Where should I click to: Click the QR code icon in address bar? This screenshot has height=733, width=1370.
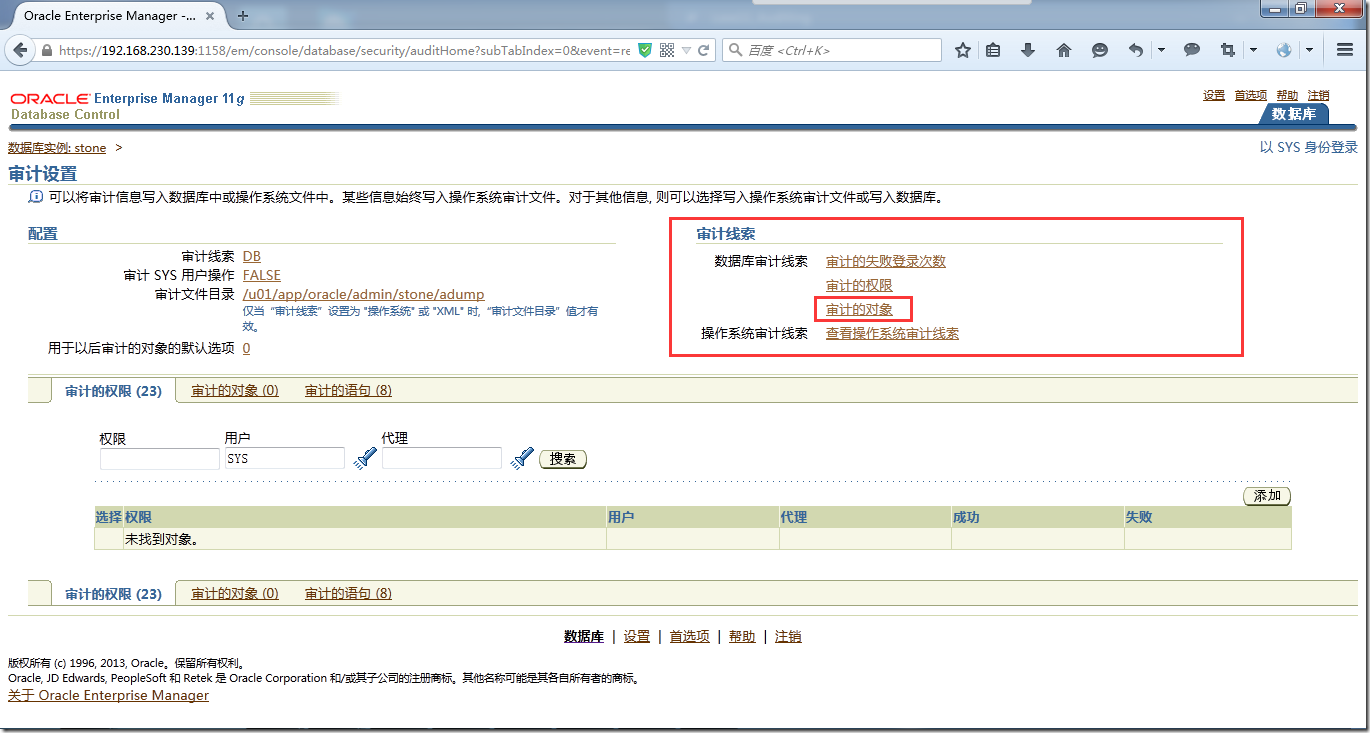point(667,50)
